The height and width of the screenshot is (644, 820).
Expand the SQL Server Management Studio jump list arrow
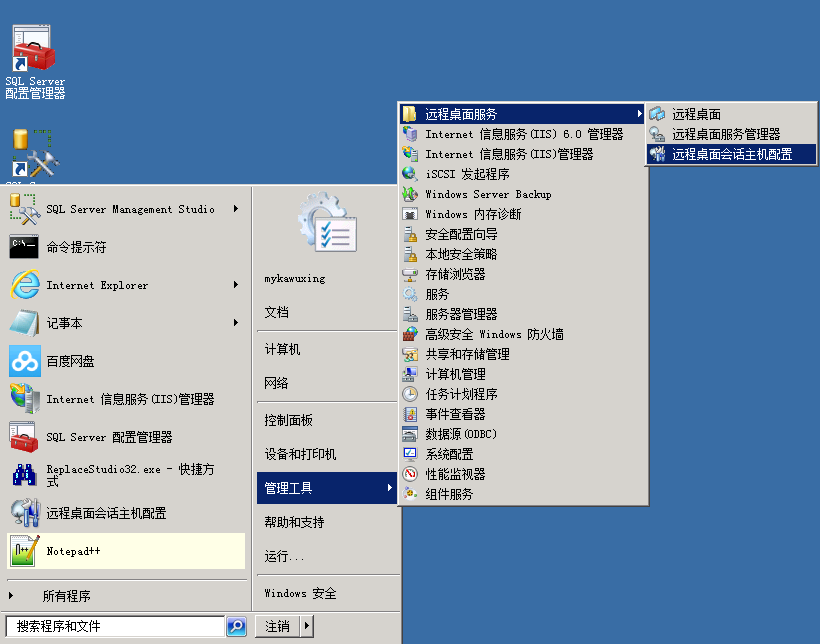(236, 209)
